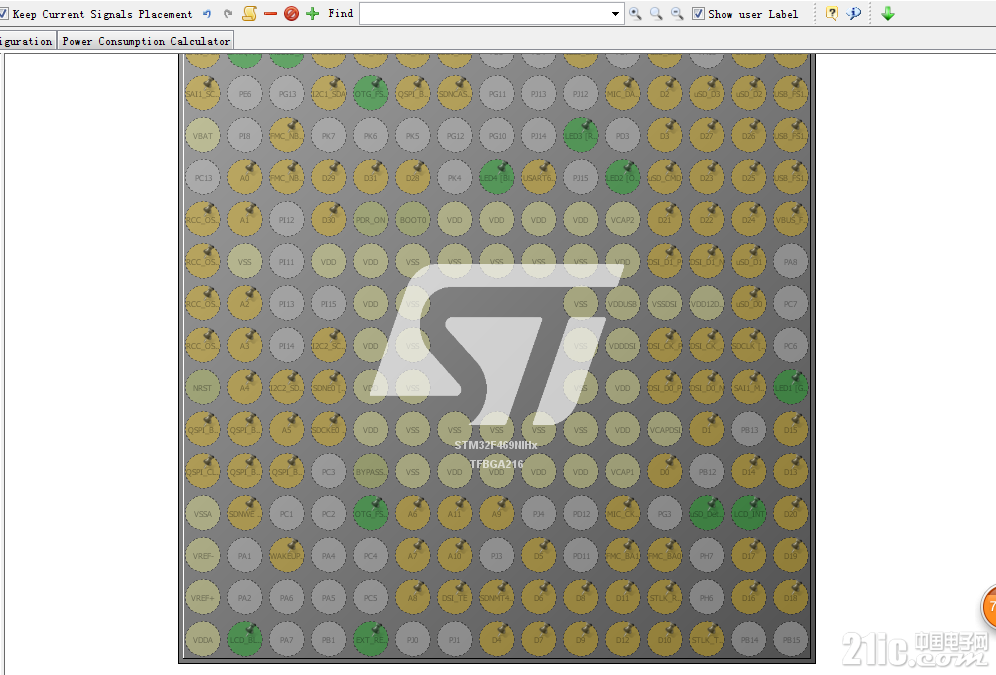Select the green LED1 pin
Image resolution: width=996 pixels, height=675 pixels.
pos(791,388)
